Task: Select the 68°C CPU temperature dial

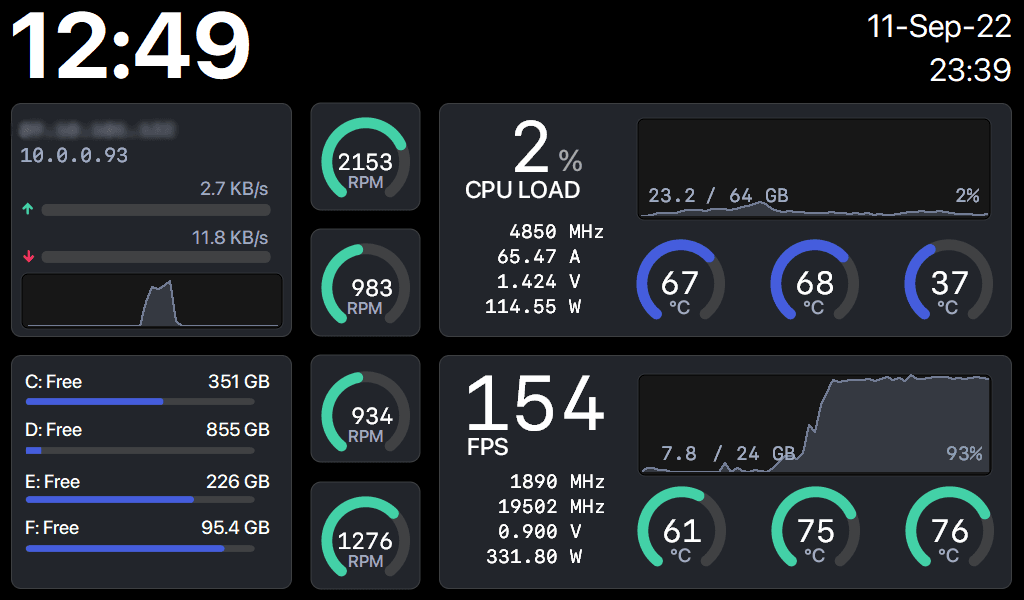Action: pos(815,284)
